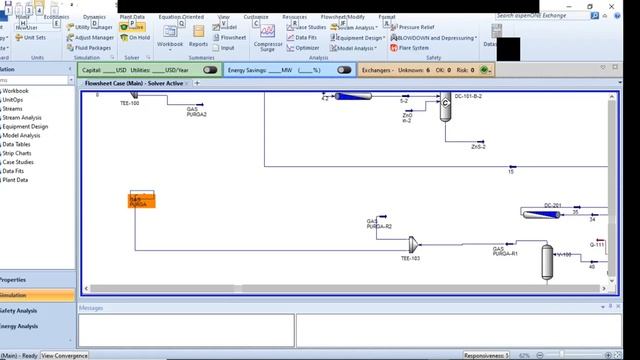Select TEE-103 tee on flowsheet
640x360 pixels.
pyautogui.click(x=413, y=244)
